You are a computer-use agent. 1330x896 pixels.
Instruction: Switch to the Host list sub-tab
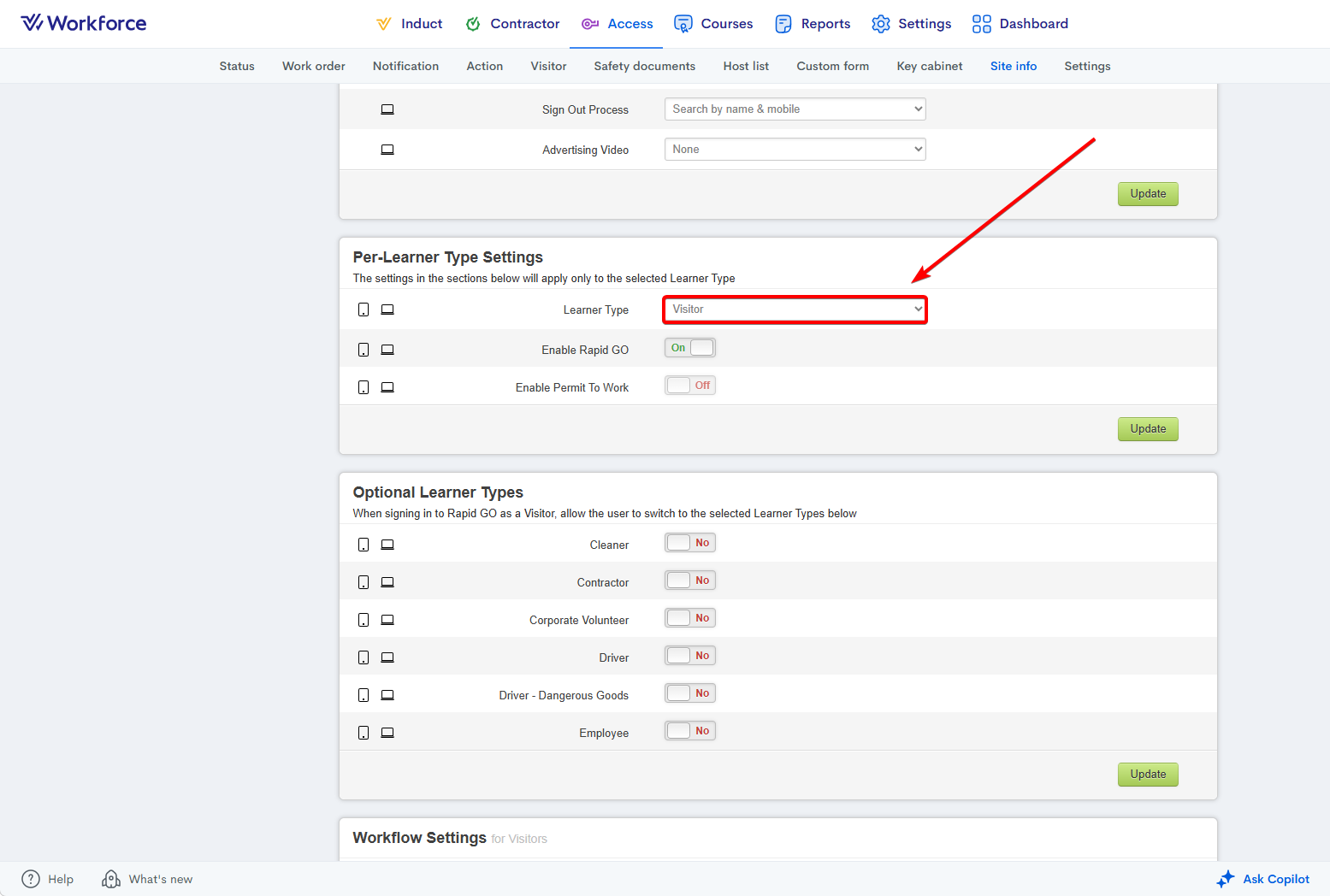click(746, 66)
